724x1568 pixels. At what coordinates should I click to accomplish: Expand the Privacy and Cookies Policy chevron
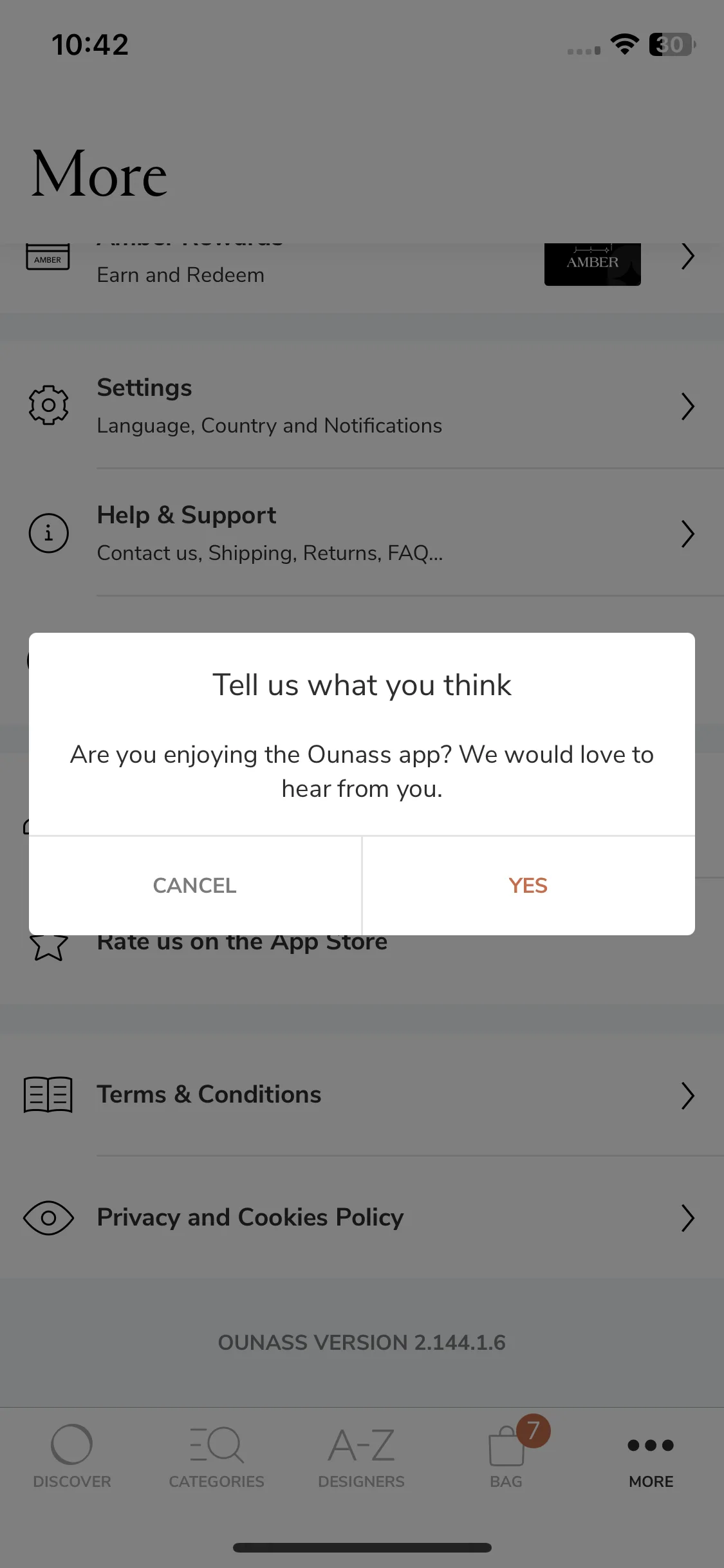click(688, 1218)
